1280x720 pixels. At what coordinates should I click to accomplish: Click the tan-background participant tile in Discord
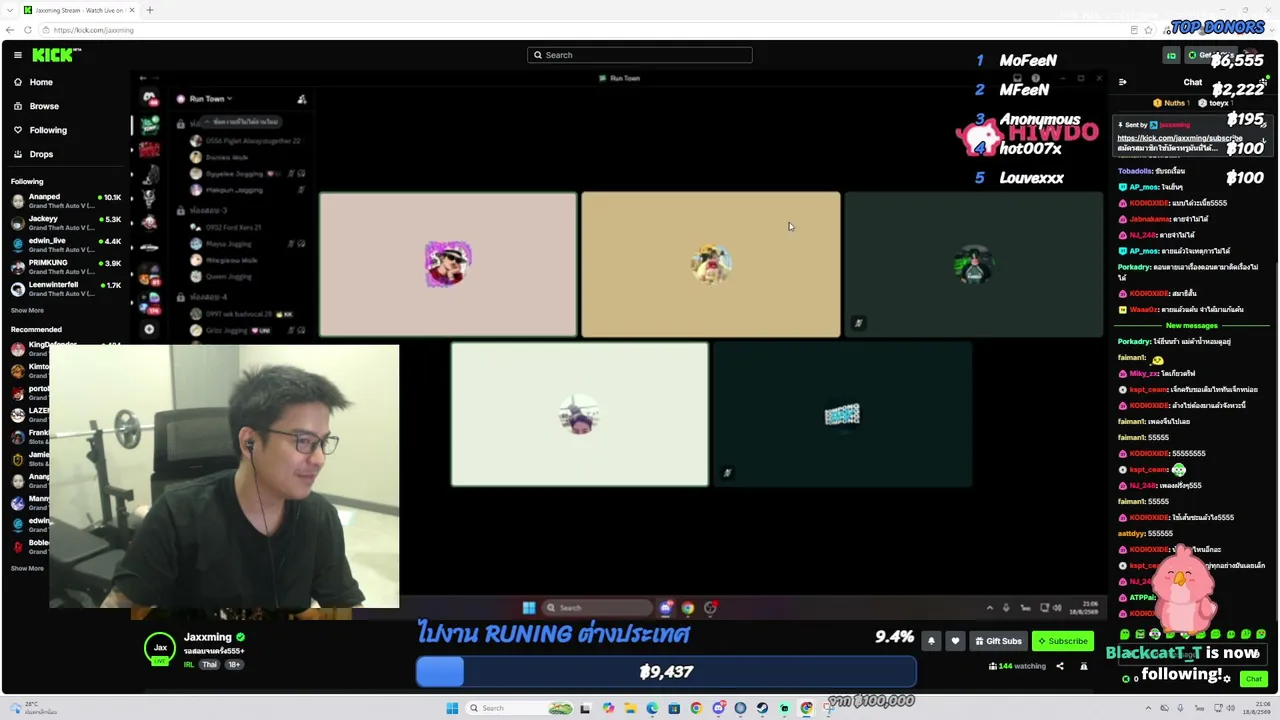click(x=711, y=264)
